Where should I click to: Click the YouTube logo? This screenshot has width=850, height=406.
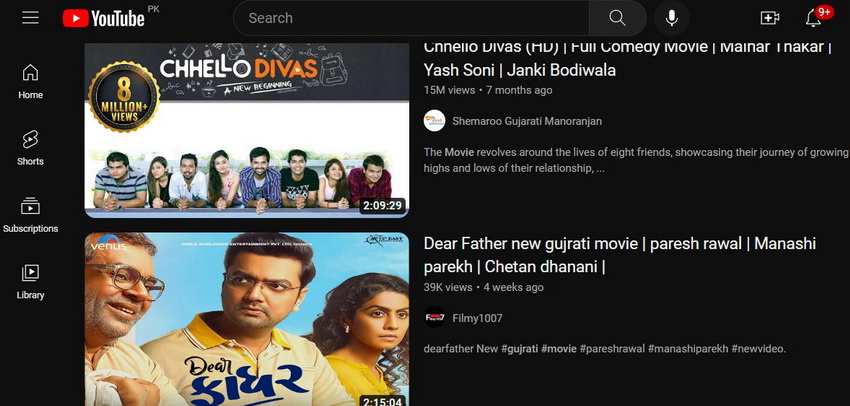[104, 18]
